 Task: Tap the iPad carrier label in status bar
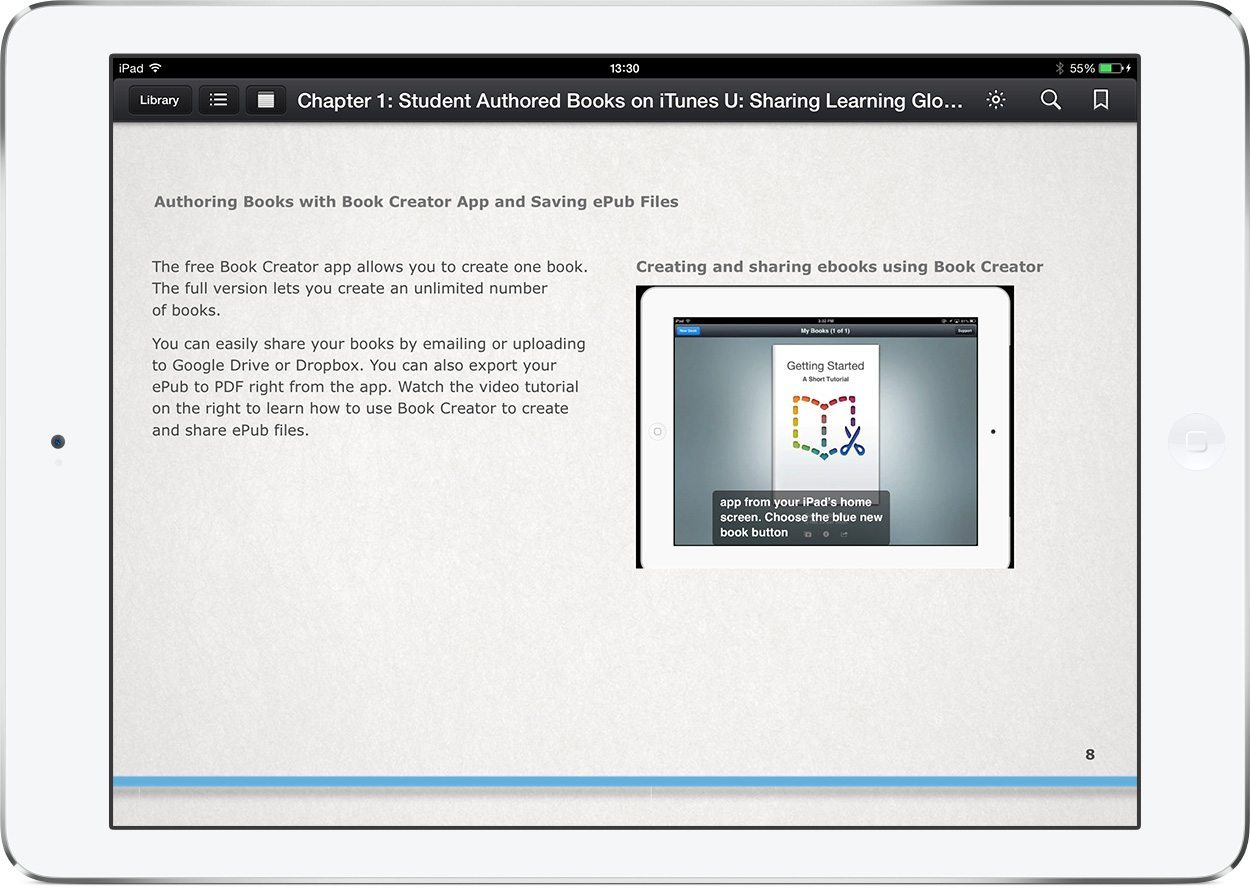(x=131, y=68)
